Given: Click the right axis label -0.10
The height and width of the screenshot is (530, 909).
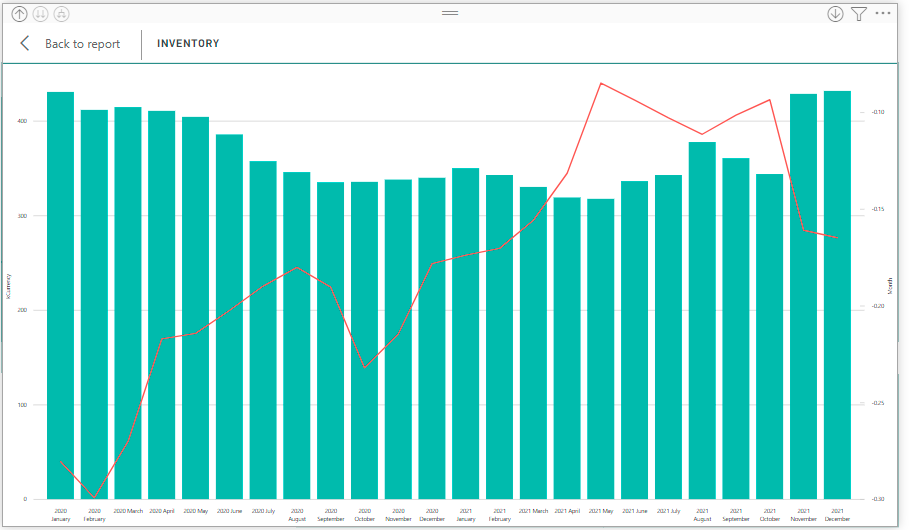Looking at the screenshot, I should (x=878, y=112).
